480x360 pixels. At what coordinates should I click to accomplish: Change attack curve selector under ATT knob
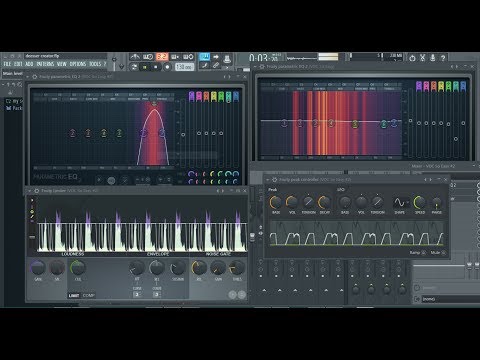click(x=137, y=294)
